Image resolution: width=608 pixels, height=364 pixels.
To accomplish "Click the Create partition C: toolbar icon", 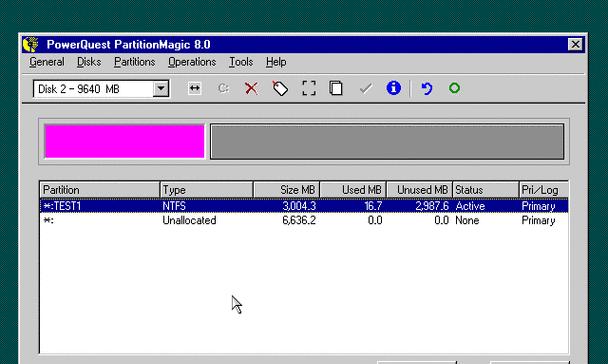I will [223, 88].
